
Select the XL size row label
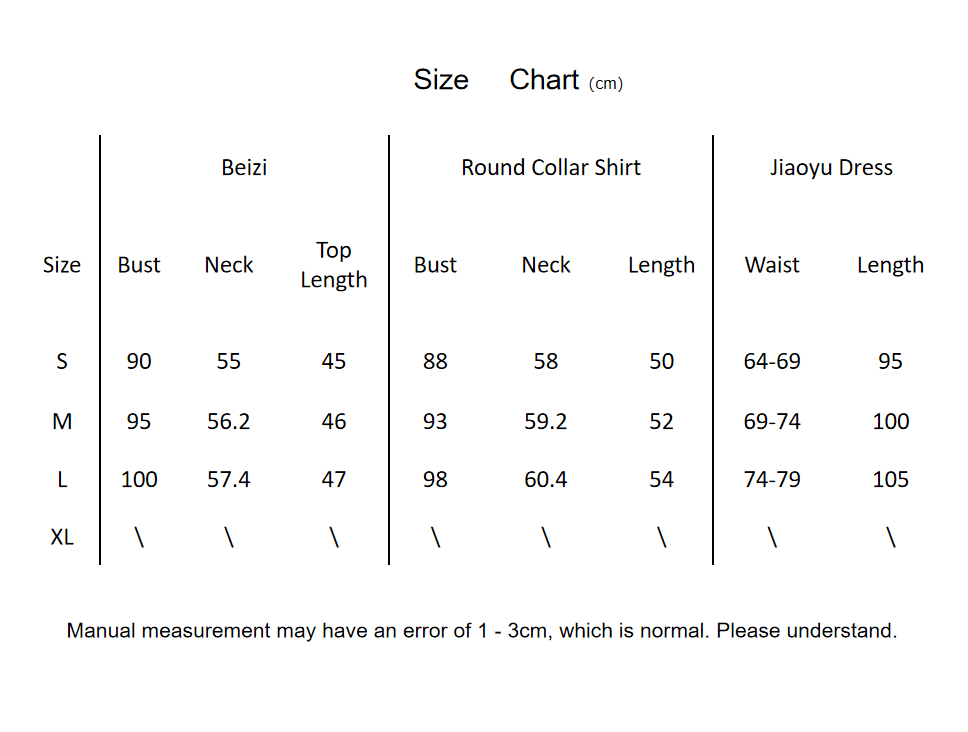[62, 537]
